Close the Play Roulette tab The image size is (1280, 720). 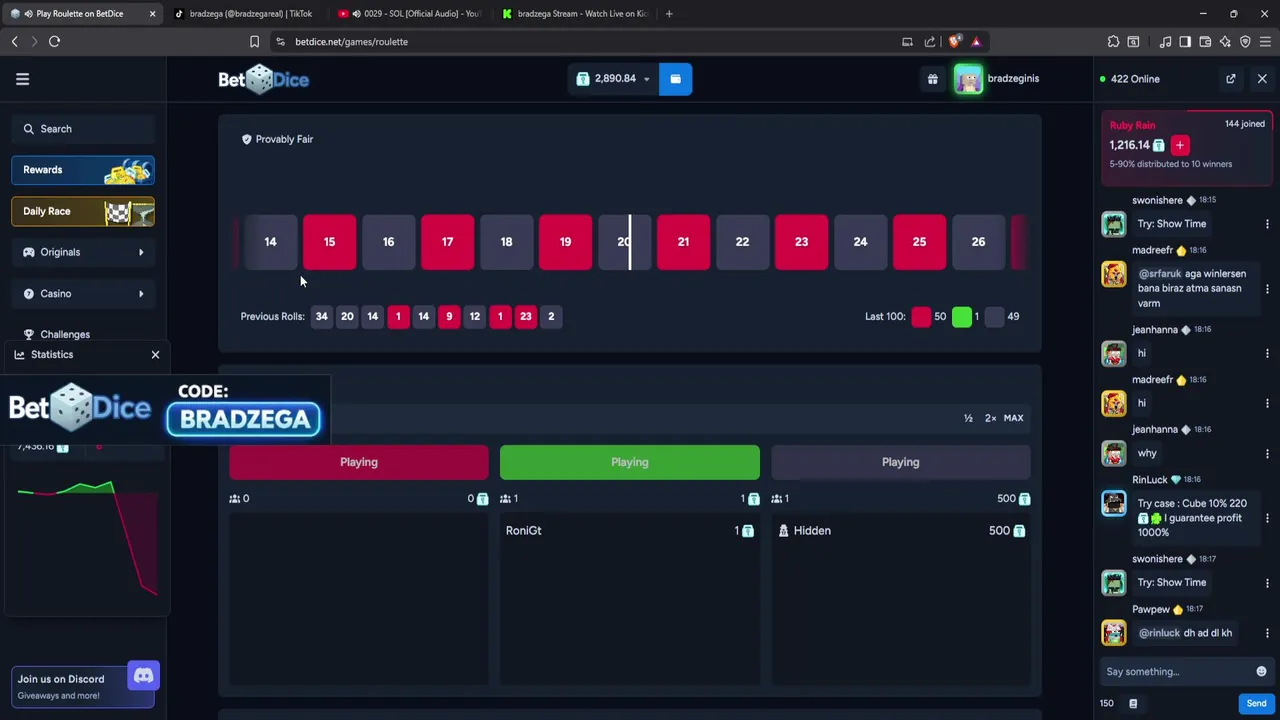tap(152, 14)
